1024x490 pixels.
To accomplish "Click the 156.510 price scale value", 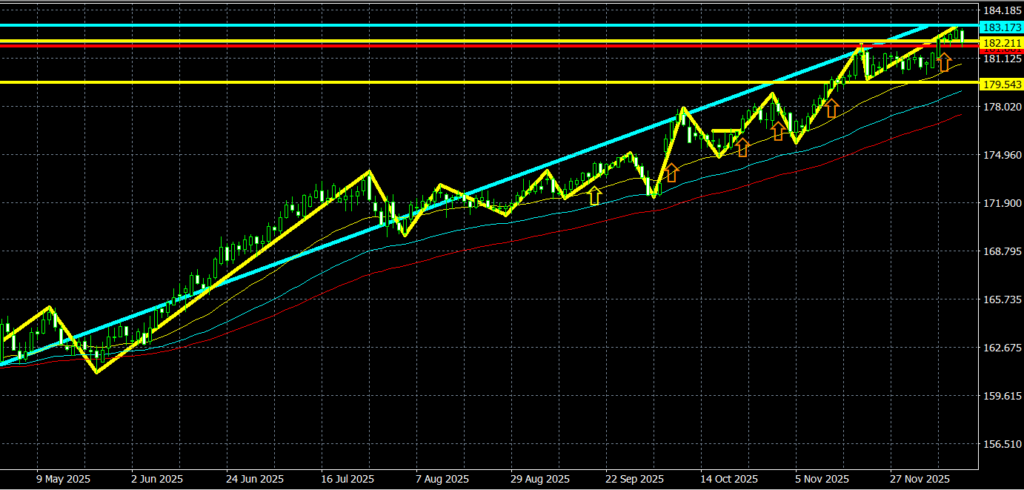I will [x=998, y=444].
